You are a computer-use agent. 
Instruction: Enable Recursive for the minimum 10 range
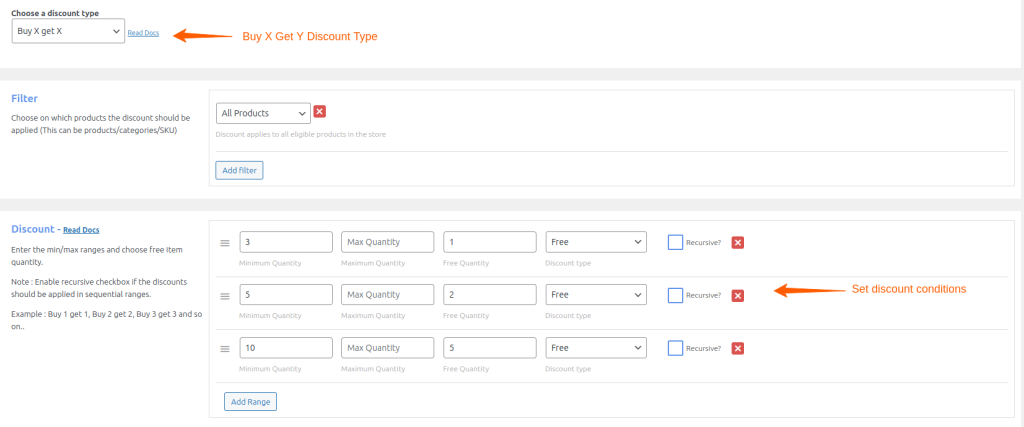click(x=675, y=348)
